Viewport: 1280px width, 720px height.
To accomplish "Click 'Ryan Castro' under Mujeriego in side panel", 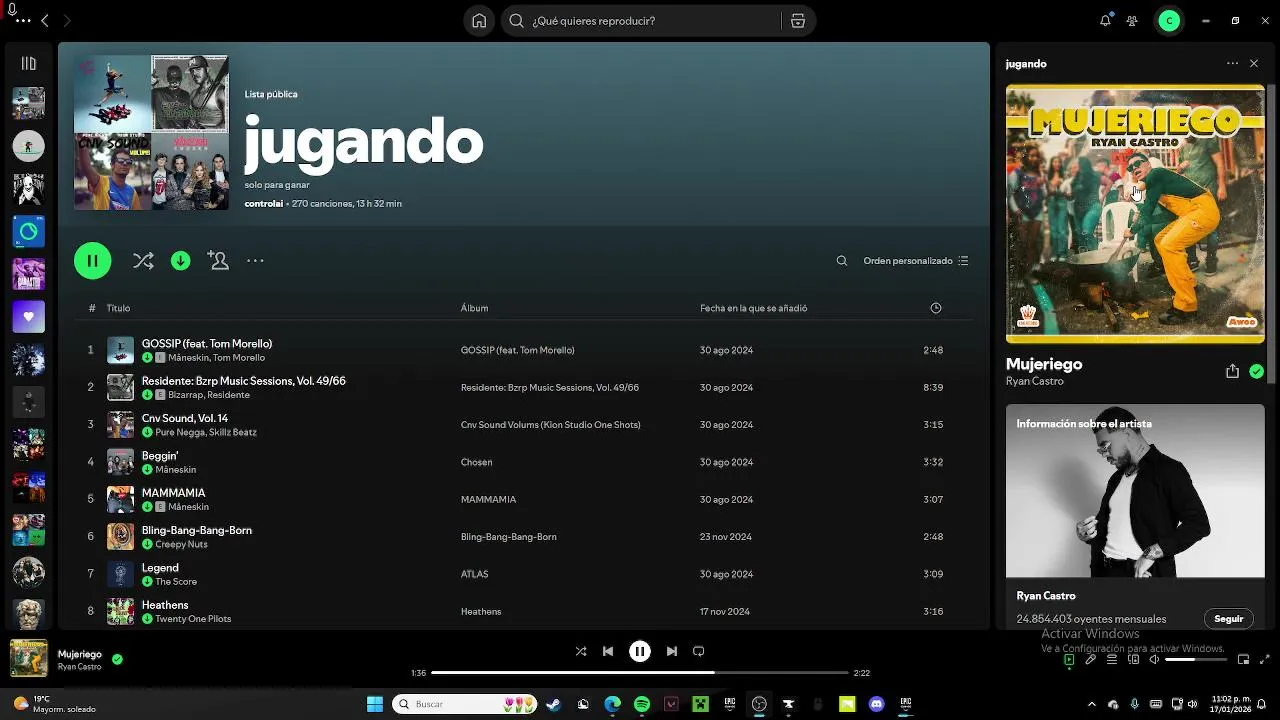I will pyautogui.click(x=1035, y=381).
